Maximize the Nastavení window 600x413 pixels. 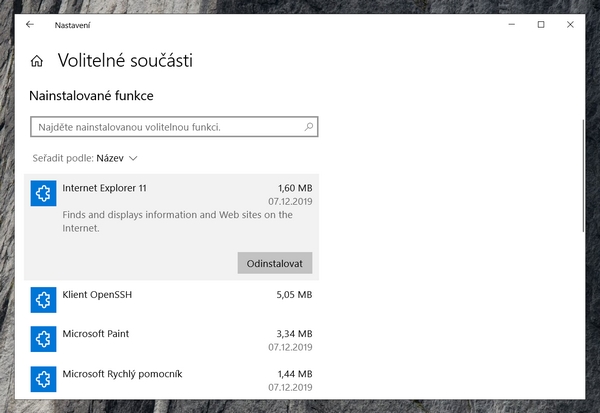click(541, 24)
